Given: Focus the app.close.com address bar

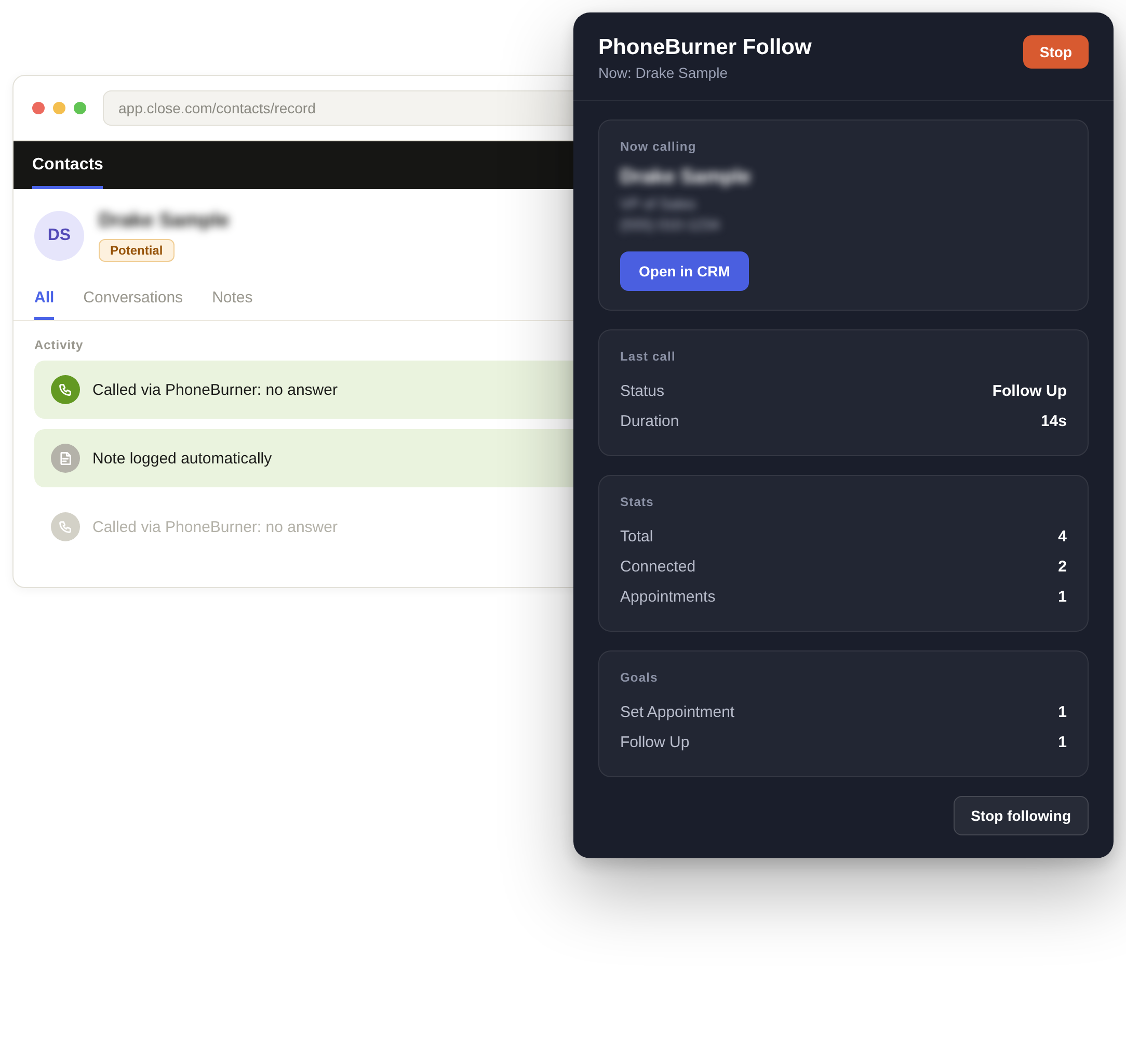Looking at the screenshot, I should [339, 108].
